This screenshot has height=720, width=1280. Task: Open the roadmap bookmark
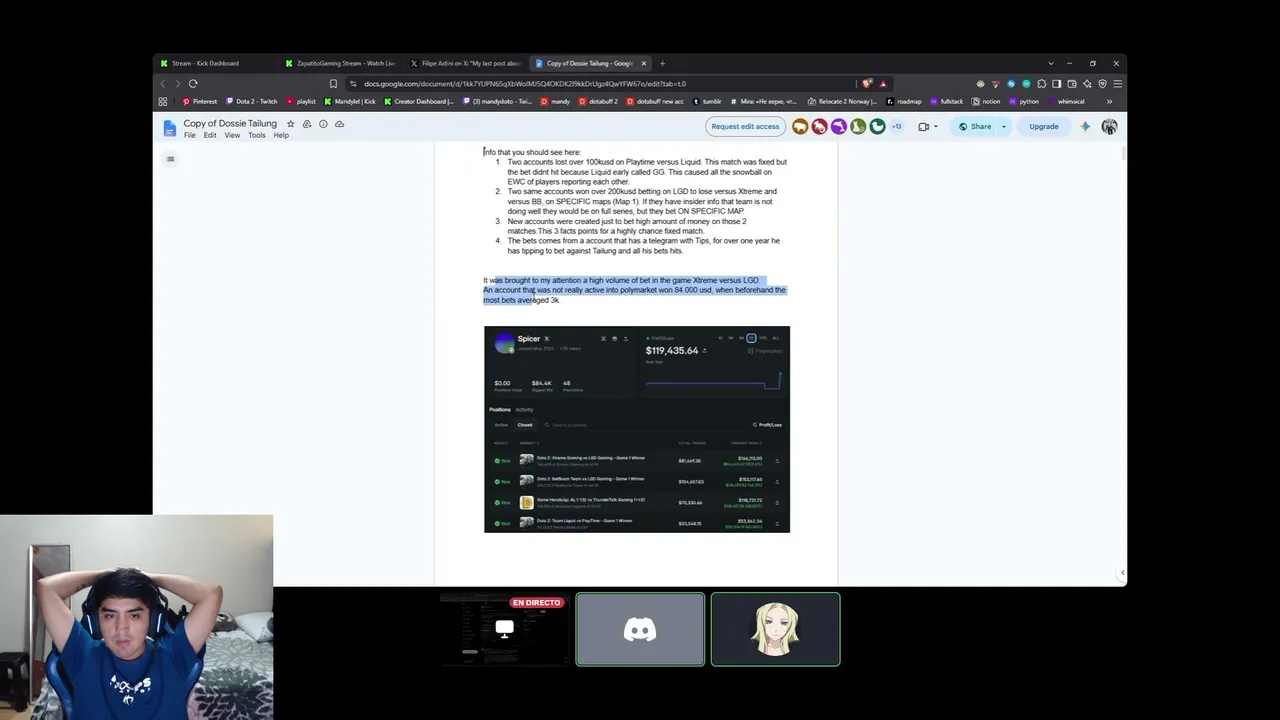click(904, 101)
